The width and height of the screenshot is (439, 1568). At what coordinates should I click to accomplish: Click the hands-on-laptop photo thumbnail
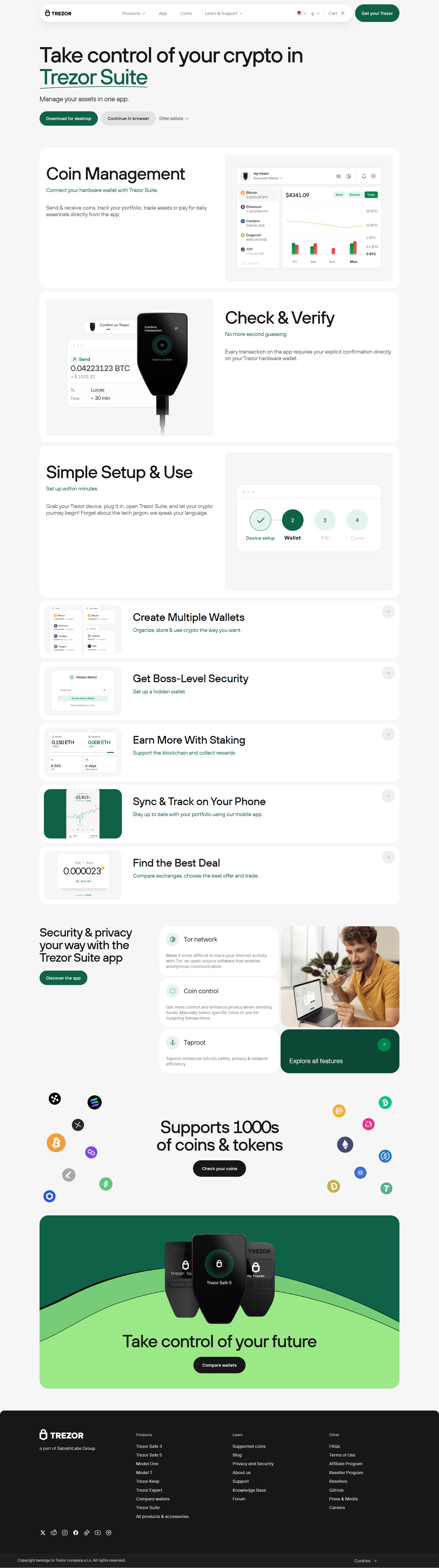340,976
